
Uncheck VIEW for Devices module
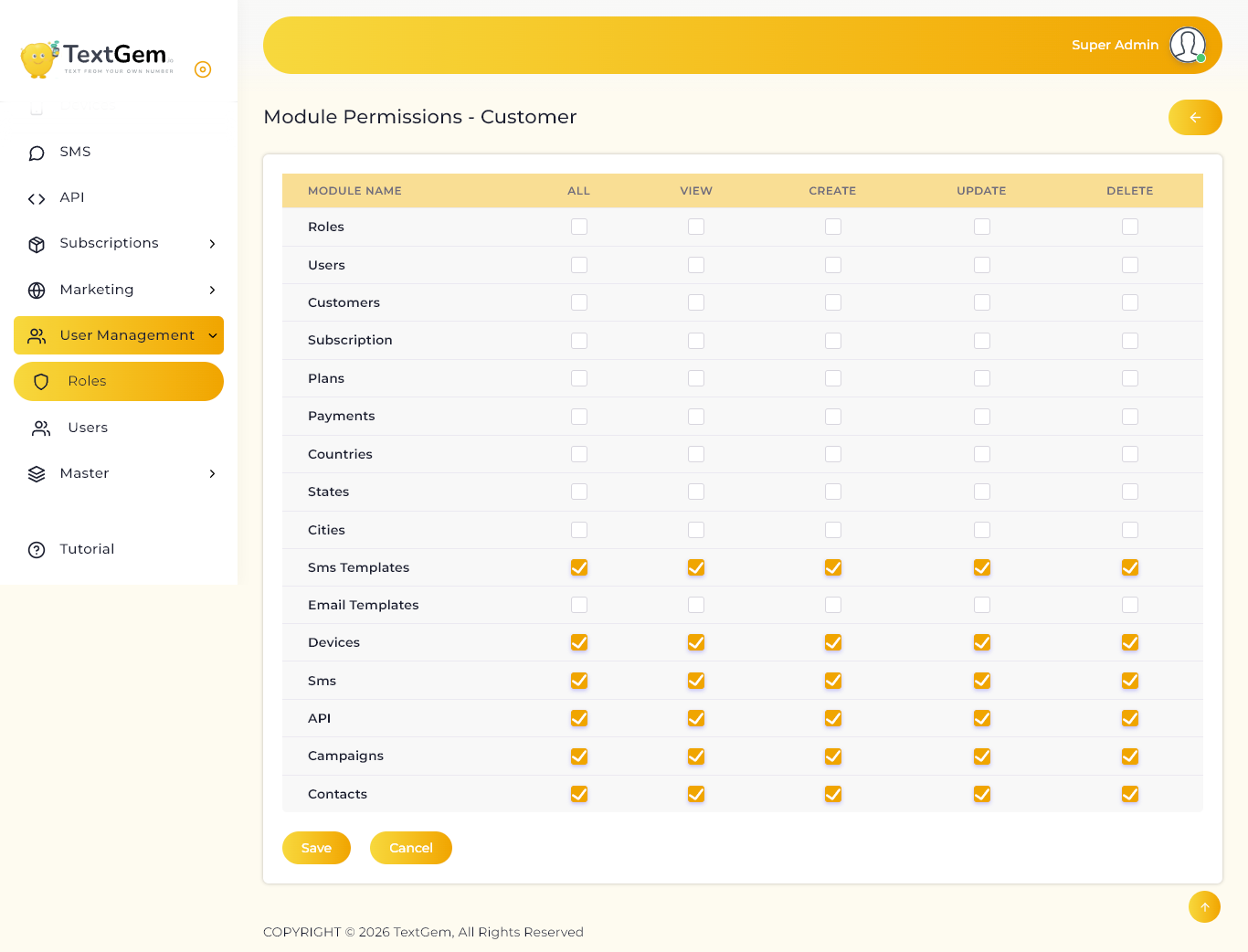pyautogui.click(x=696, y=642)
